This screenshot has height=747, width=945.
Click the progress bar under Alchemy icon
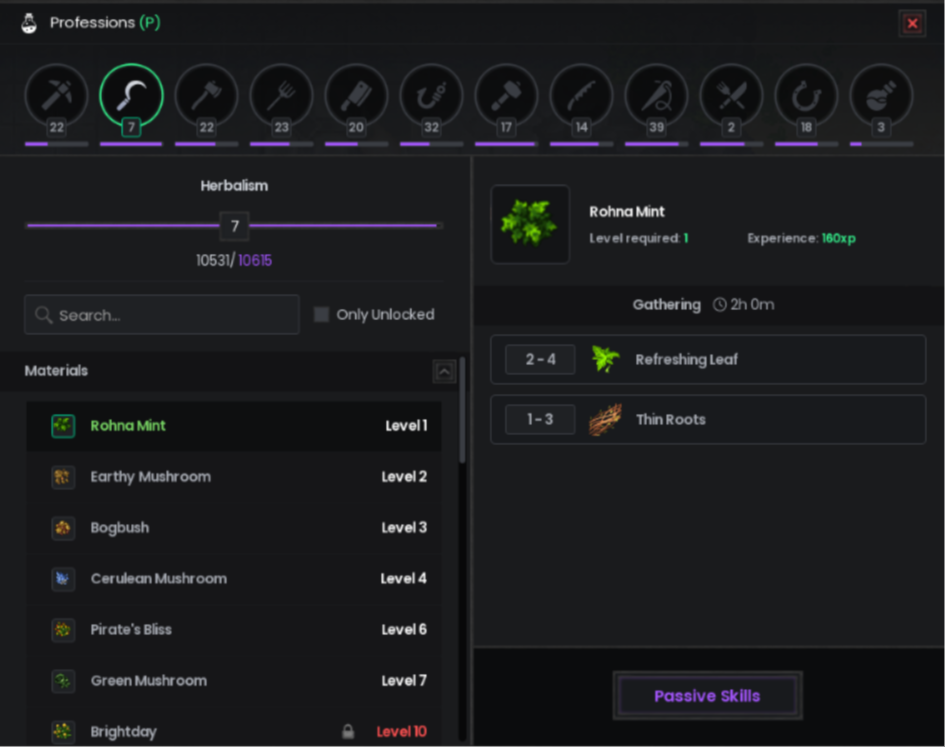click(x=881, y=144)
